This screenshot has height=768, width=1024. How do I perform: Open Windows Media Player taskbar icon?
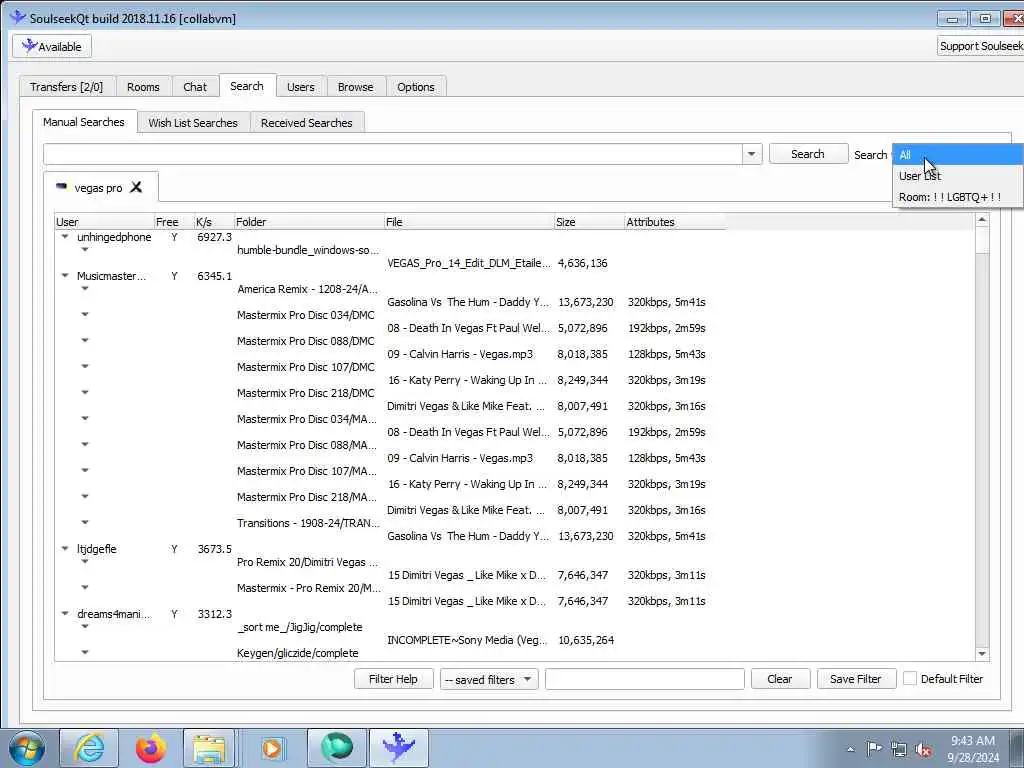pos(272,748)
